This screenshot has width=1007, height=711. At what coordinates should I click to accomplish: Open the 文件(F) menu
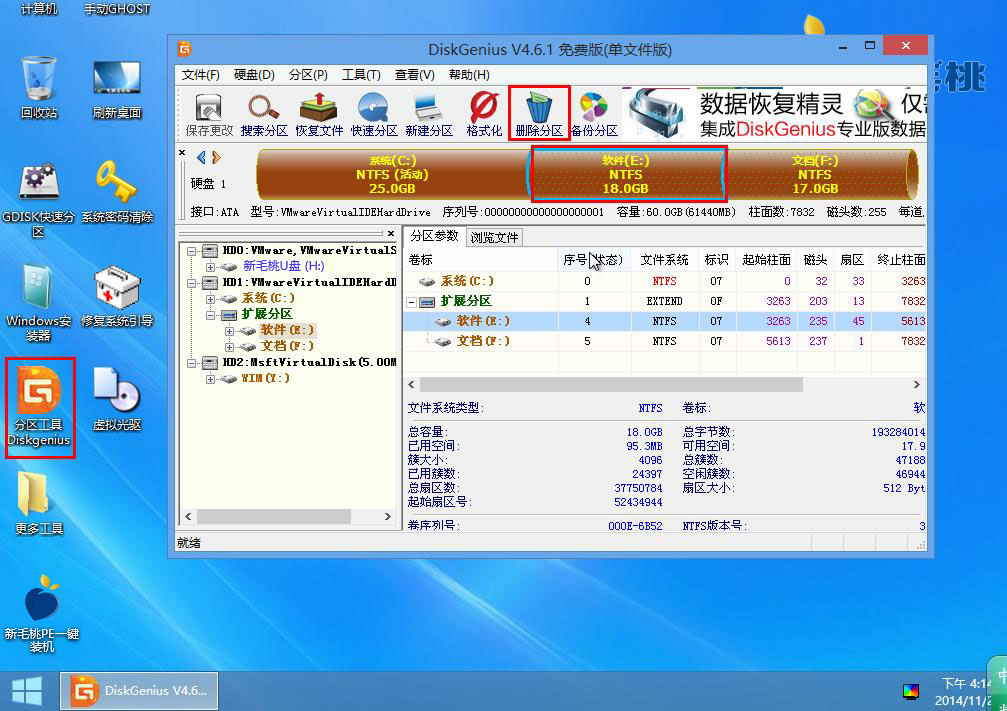[200, 75]
